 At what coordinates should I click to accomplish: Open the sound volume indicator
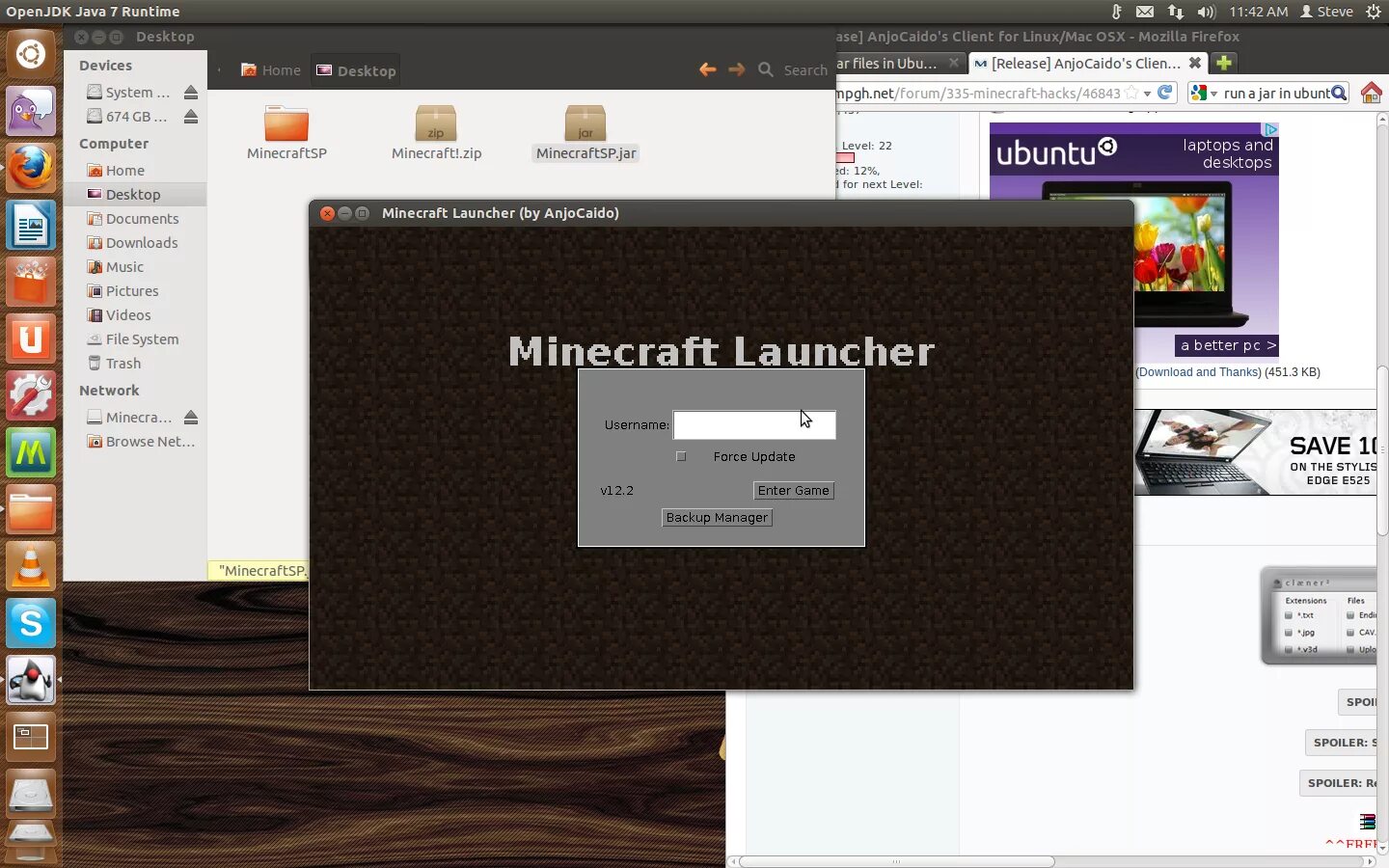[x=1206, y=12]
